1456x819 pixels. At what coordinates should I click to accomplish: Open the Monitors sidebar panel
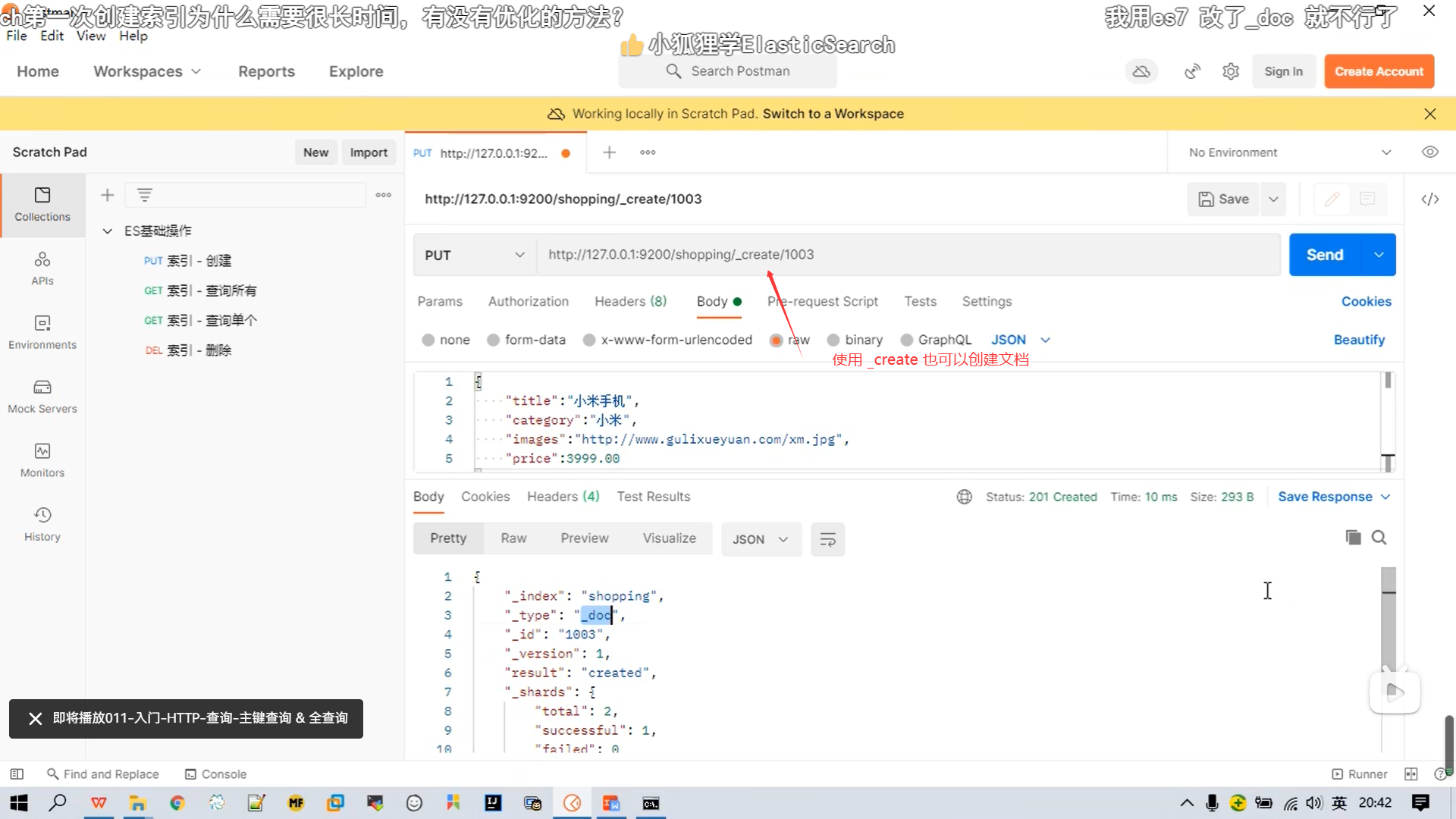[42, 460]
